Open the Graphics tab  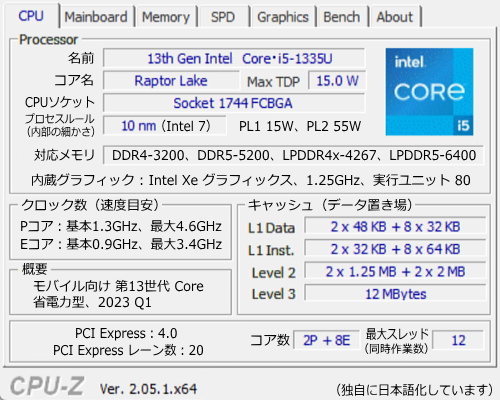pyautogui.click(x=283, y=17)
